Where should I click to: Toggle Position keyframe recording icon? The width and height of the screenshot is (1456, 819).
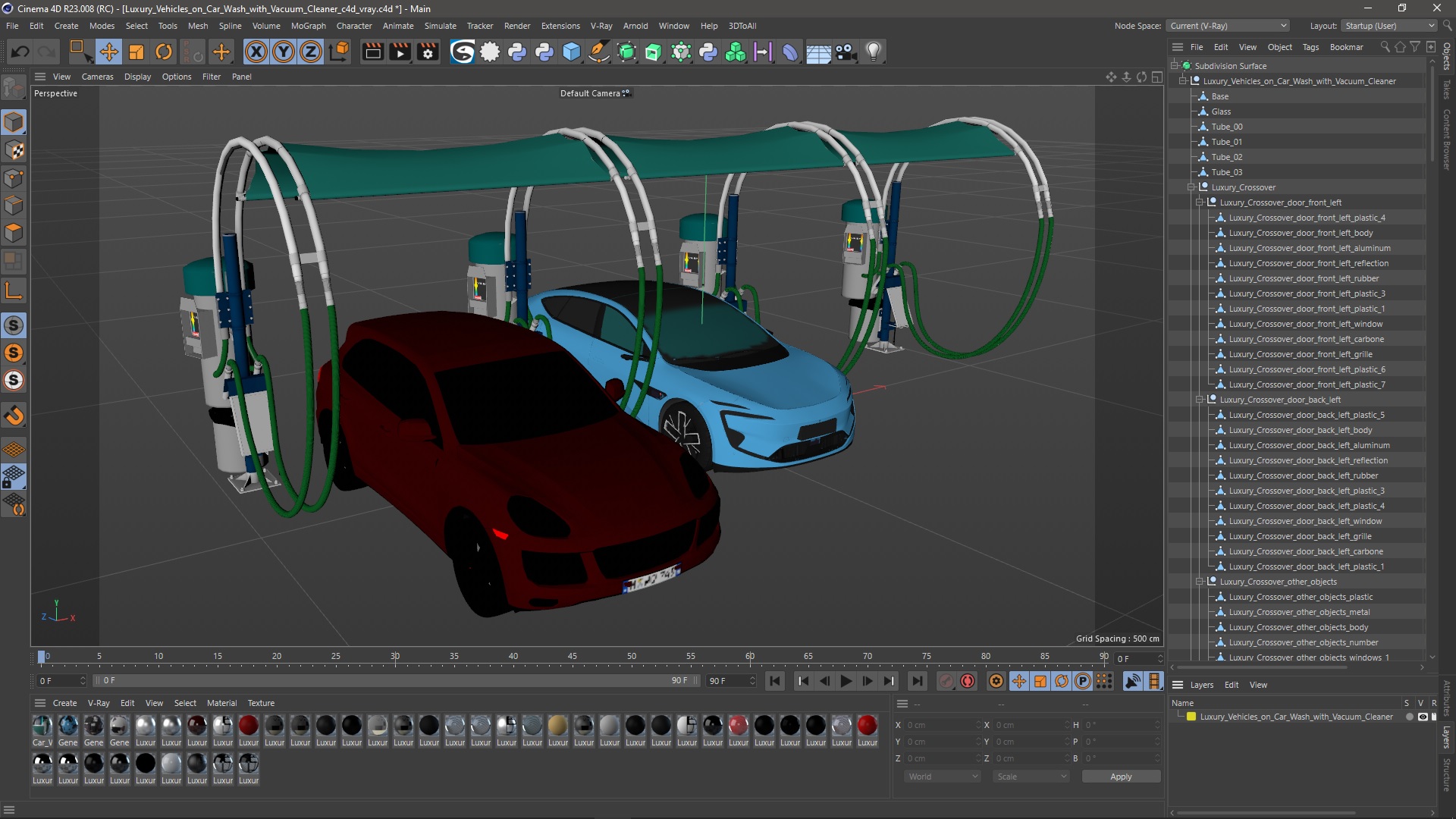(1019, 681)
